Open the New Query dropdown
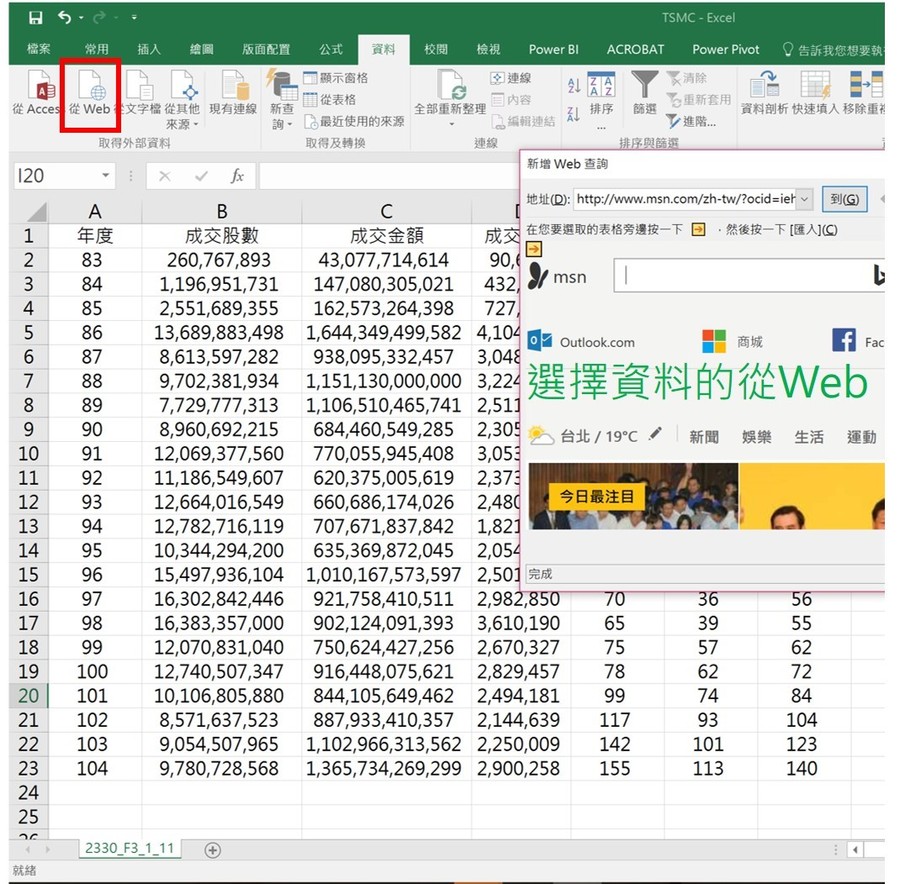The width and height of the screenshot is (900, 884). tap(281, 99)
